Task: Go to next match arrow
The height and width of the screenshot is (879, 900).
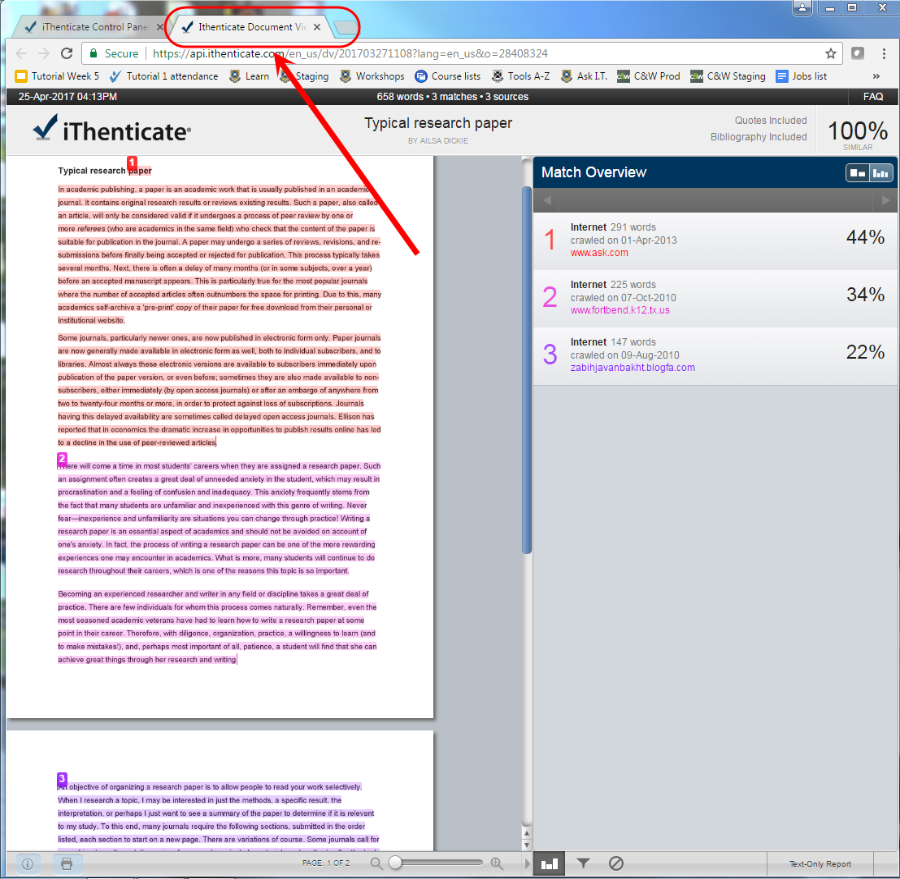Action: point(885,200)
